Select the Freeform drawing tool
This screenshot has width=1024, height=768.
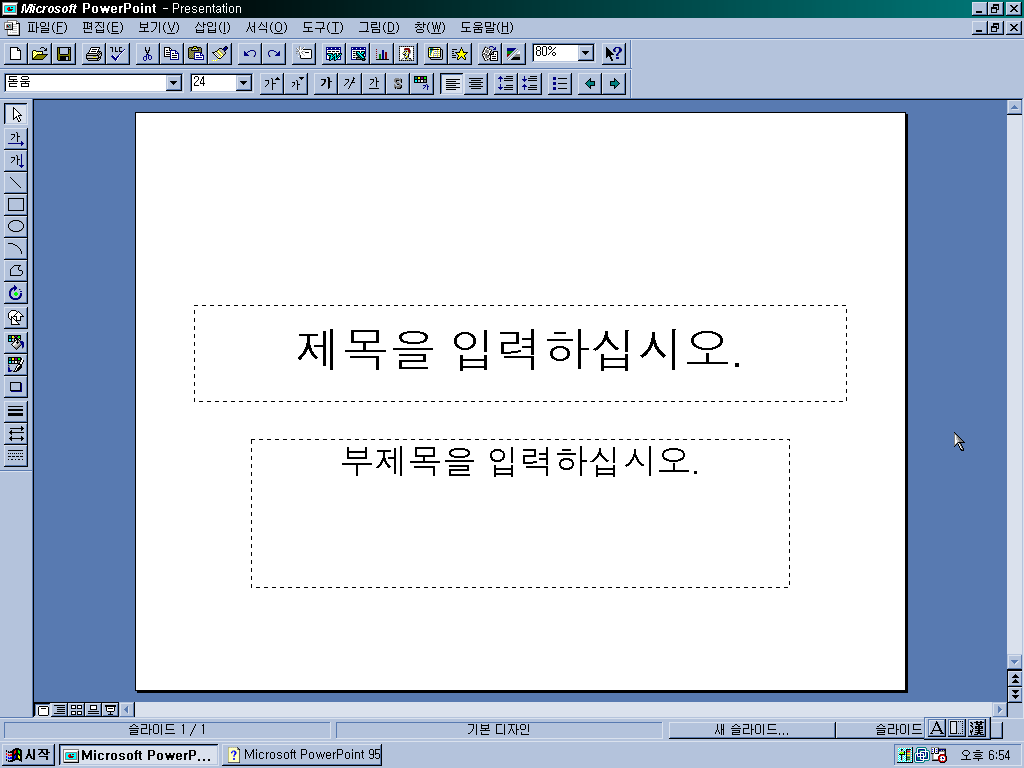[16, 271]
